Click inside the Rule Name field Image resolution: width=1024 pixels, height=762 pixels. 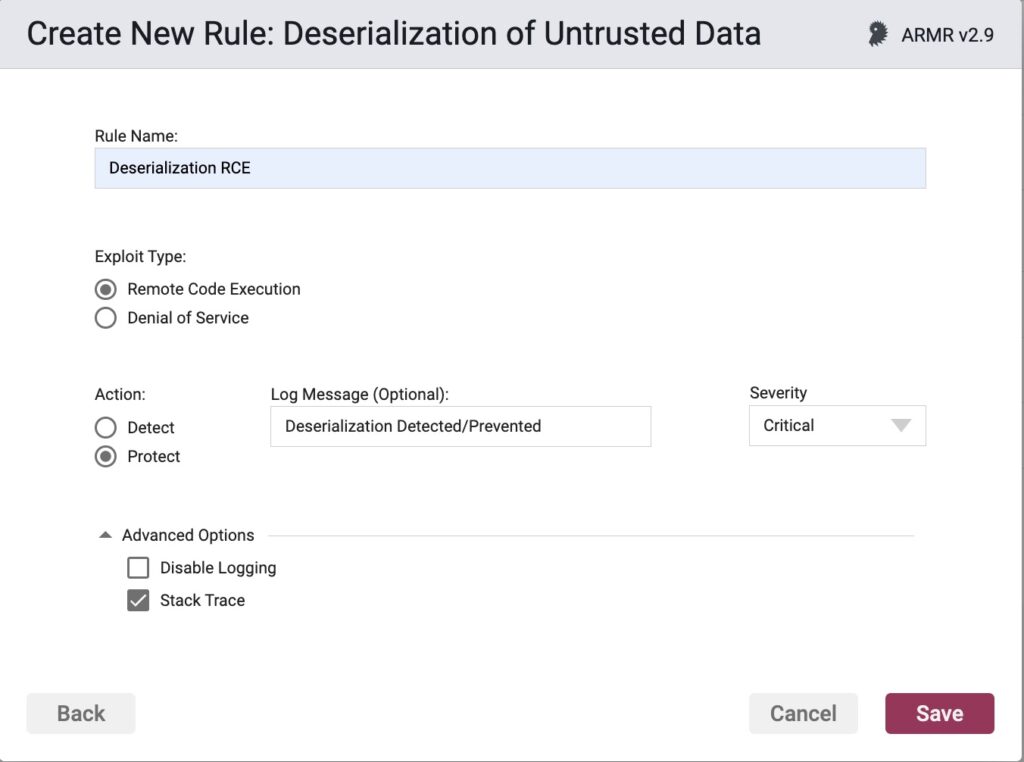510,167
